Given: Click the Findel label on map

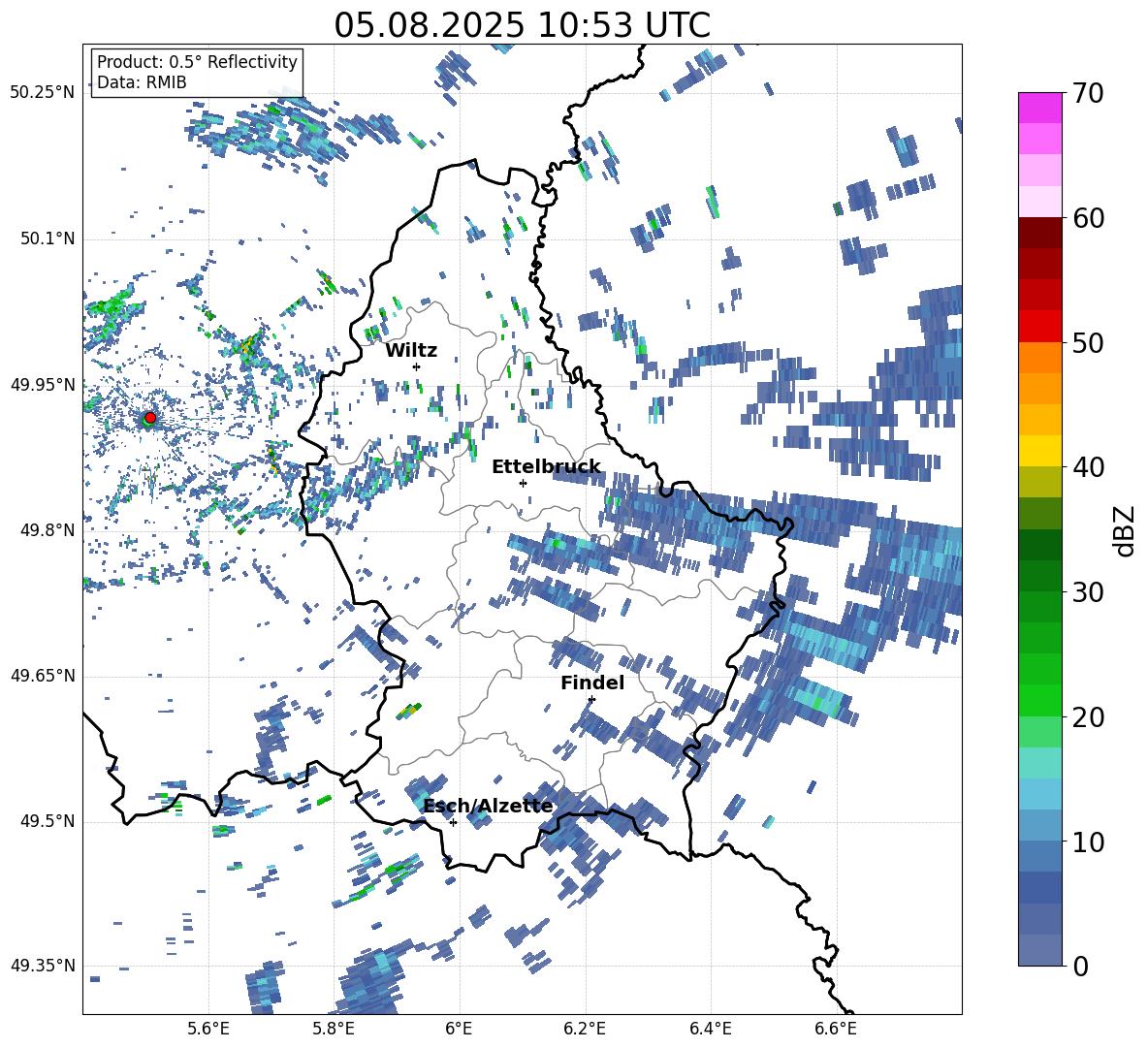Looking at the screenshot, I should point(592,683).
